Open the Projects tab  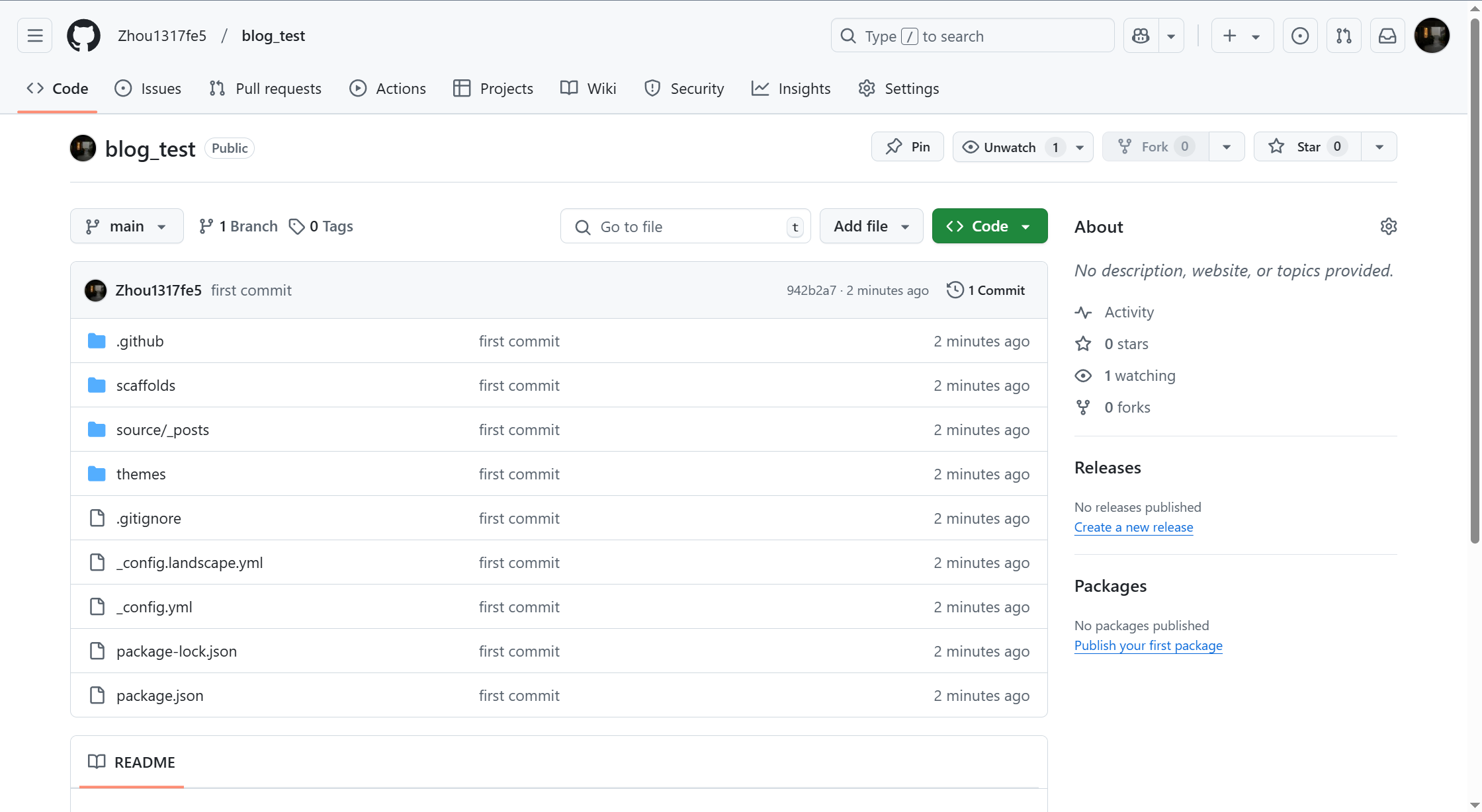pos(493,89)
